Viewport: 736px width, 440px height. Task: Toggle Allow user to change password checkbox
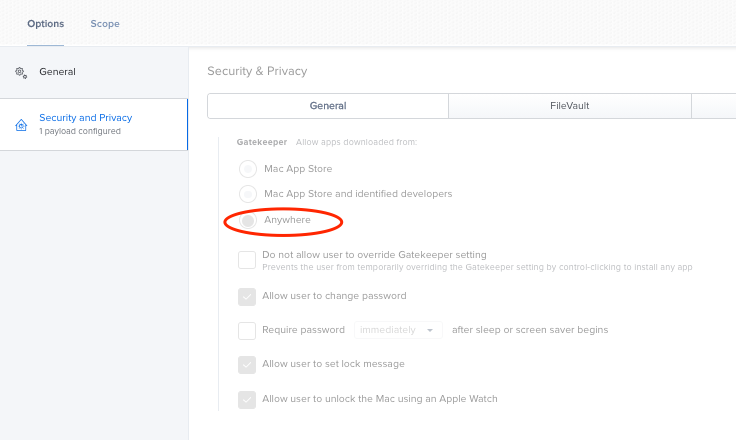click(x=247, y=297)
